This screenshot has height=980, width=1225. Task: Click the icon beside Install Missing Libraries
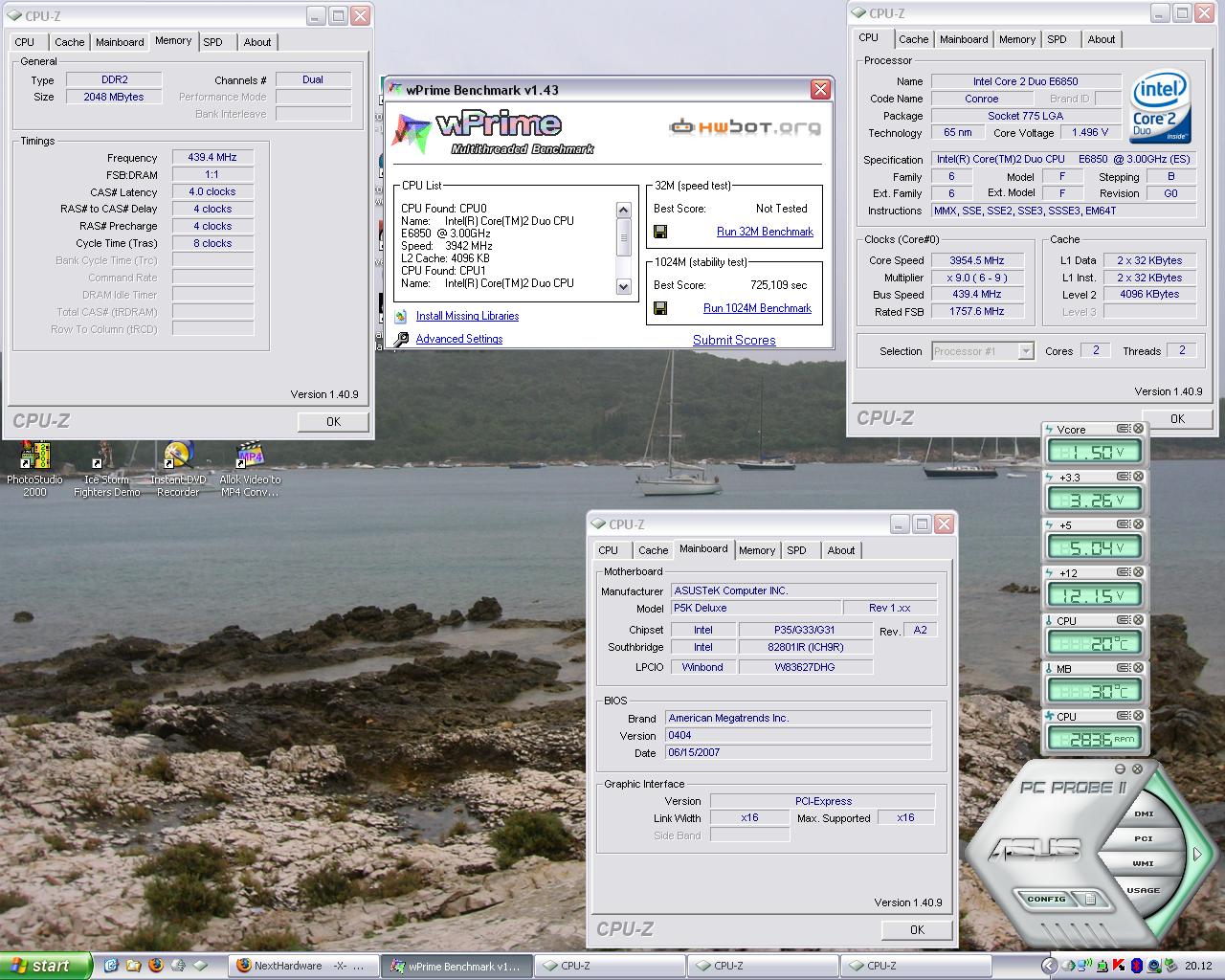coord(401,316)
